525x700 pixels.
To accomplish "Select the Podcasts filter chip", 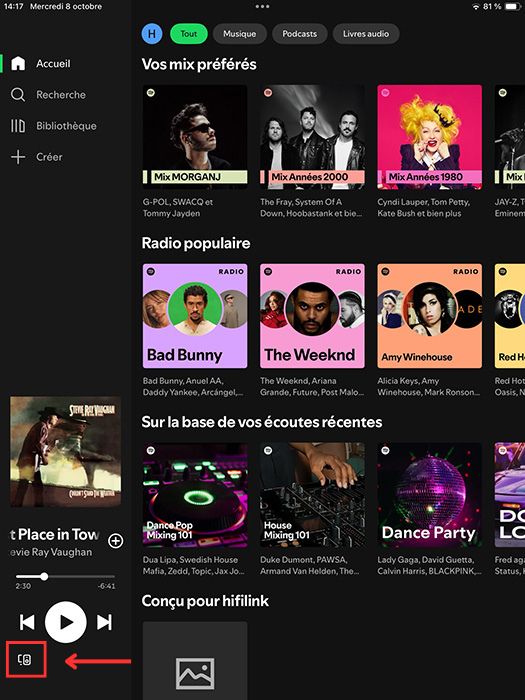I will point(300,33).
